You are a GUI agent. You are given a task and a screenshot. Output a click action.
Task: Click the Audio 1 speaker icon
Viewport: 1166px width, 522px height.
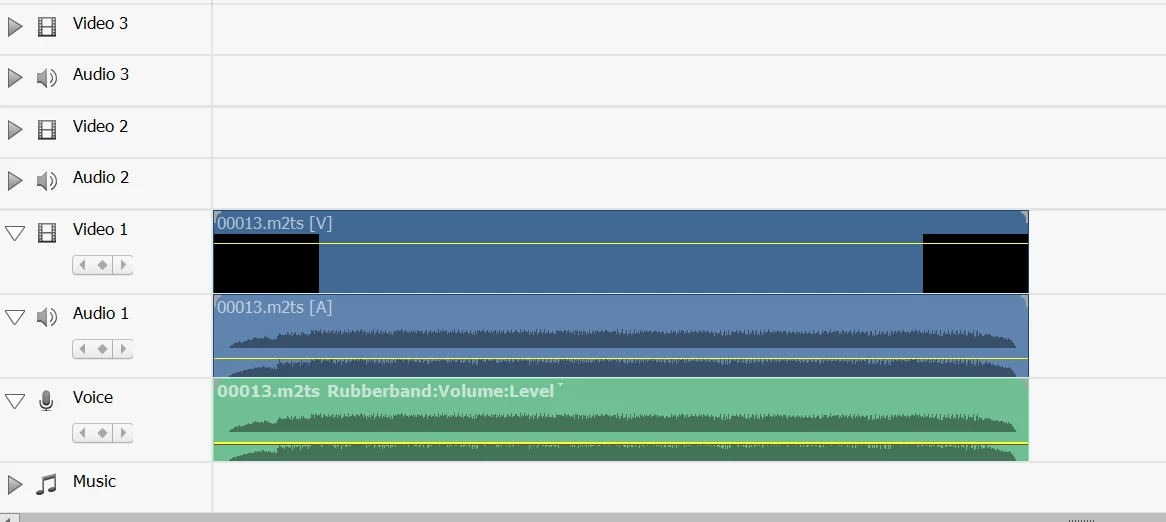pyautogui.click(x=47, y=318)
